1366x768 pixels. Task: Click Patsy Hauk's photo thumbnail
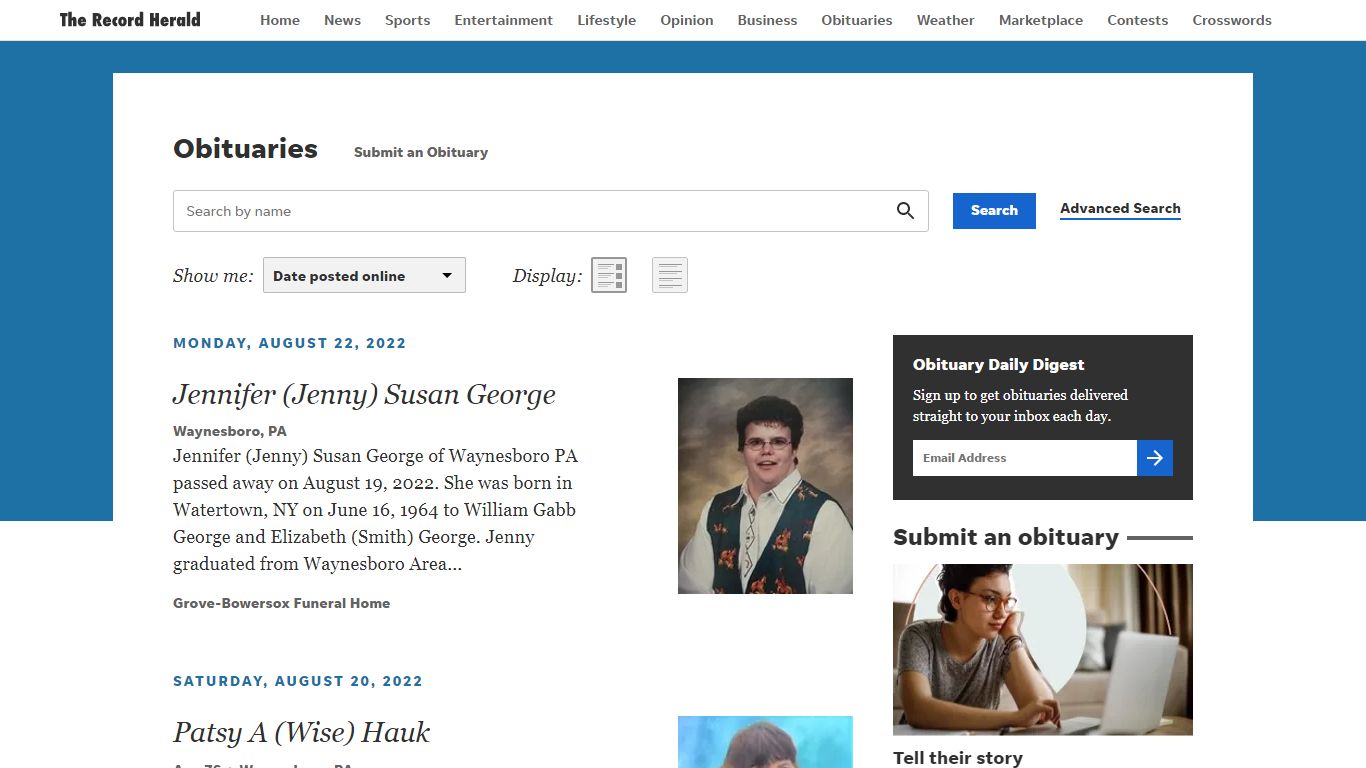click(765, 742)
